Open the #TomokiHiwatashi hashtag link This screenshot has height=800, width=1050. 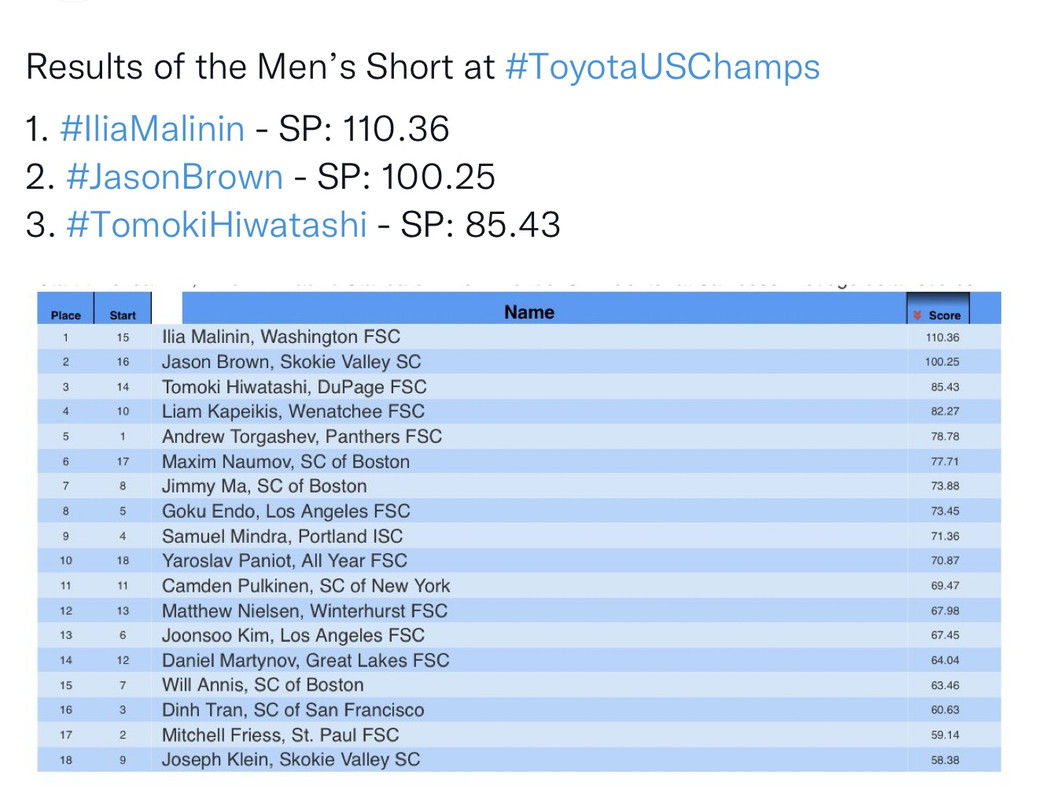216,224
